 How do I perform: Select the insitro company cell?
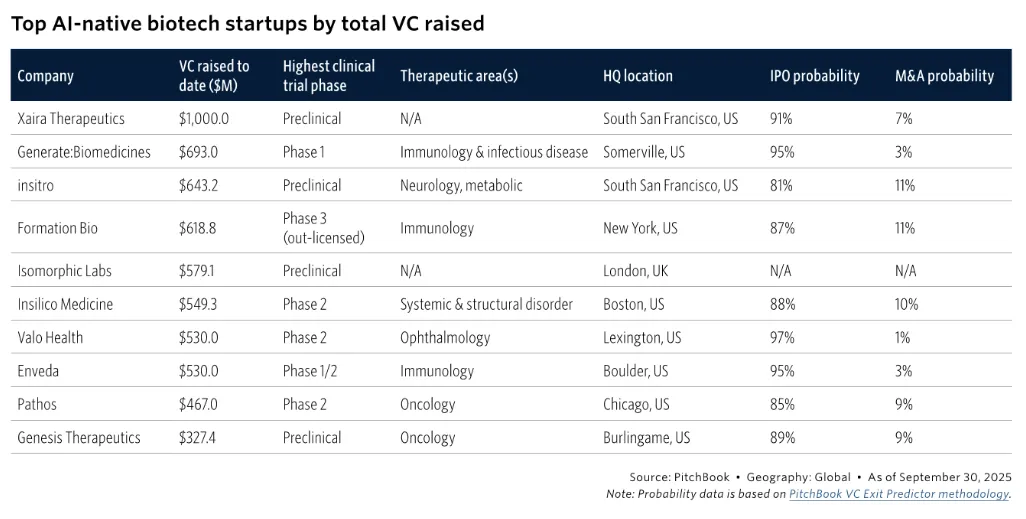[39, 185]
